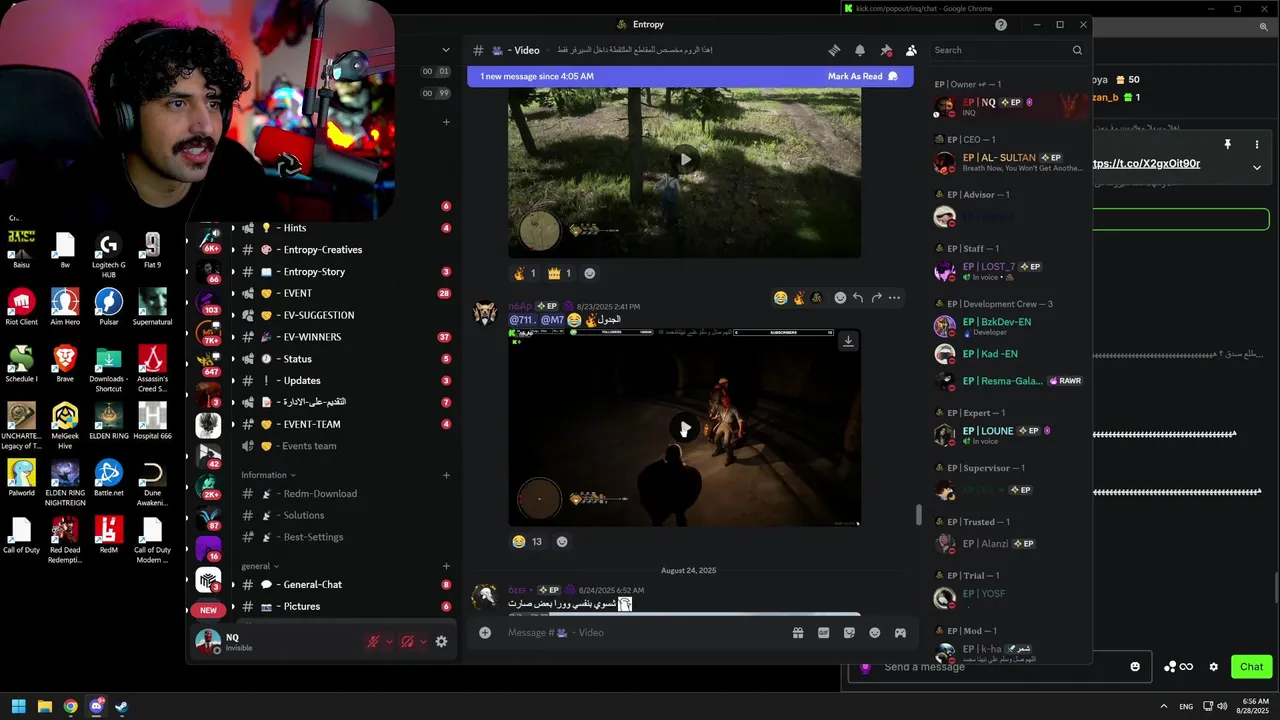This screenshot has height=720, width=1280.
Task: Open the sticker picker
Action: click(849, 632)
